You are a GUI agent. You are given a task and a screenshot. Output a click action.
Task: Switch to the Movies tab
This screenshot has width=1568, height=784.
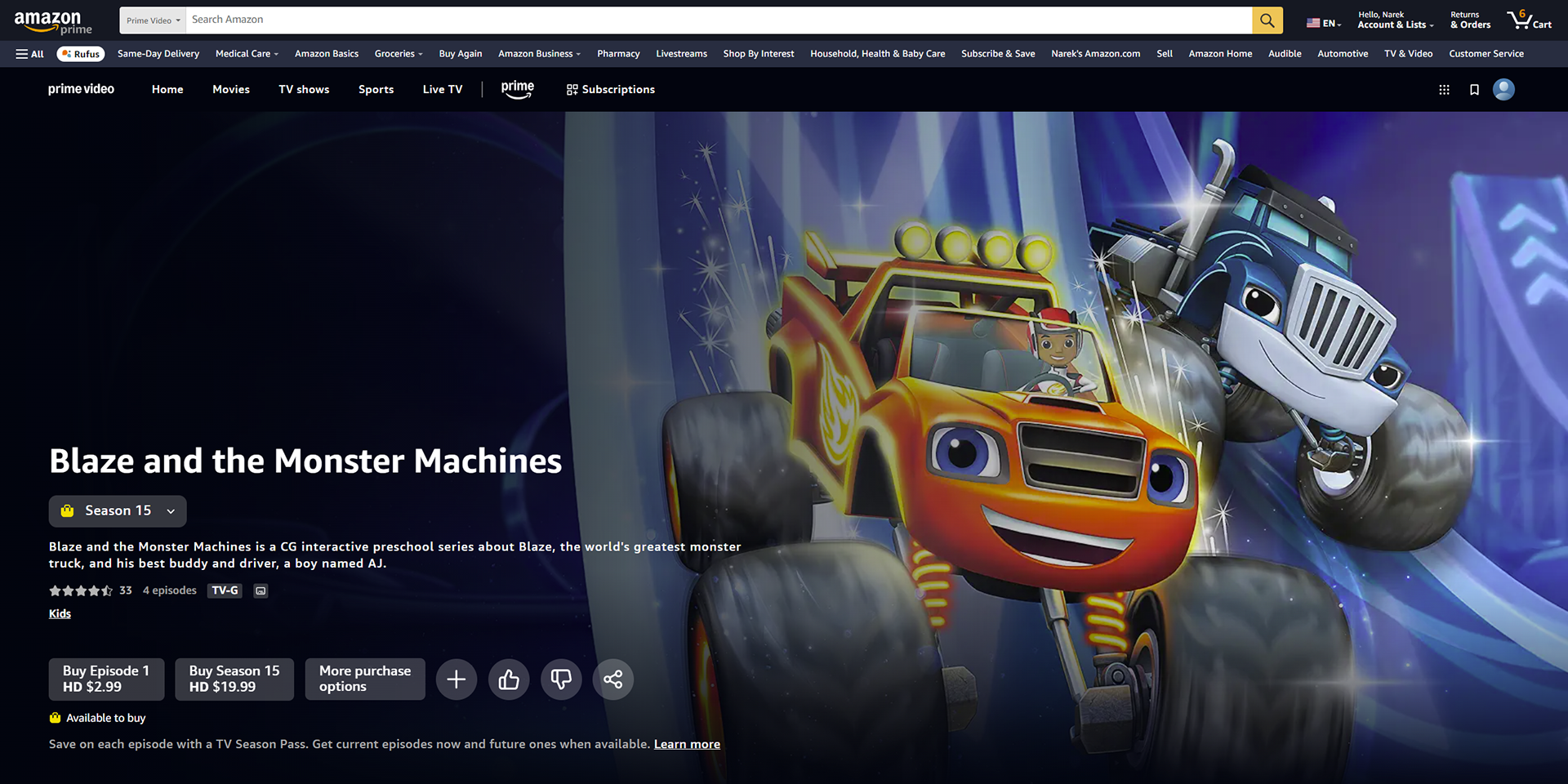(231, 90)
